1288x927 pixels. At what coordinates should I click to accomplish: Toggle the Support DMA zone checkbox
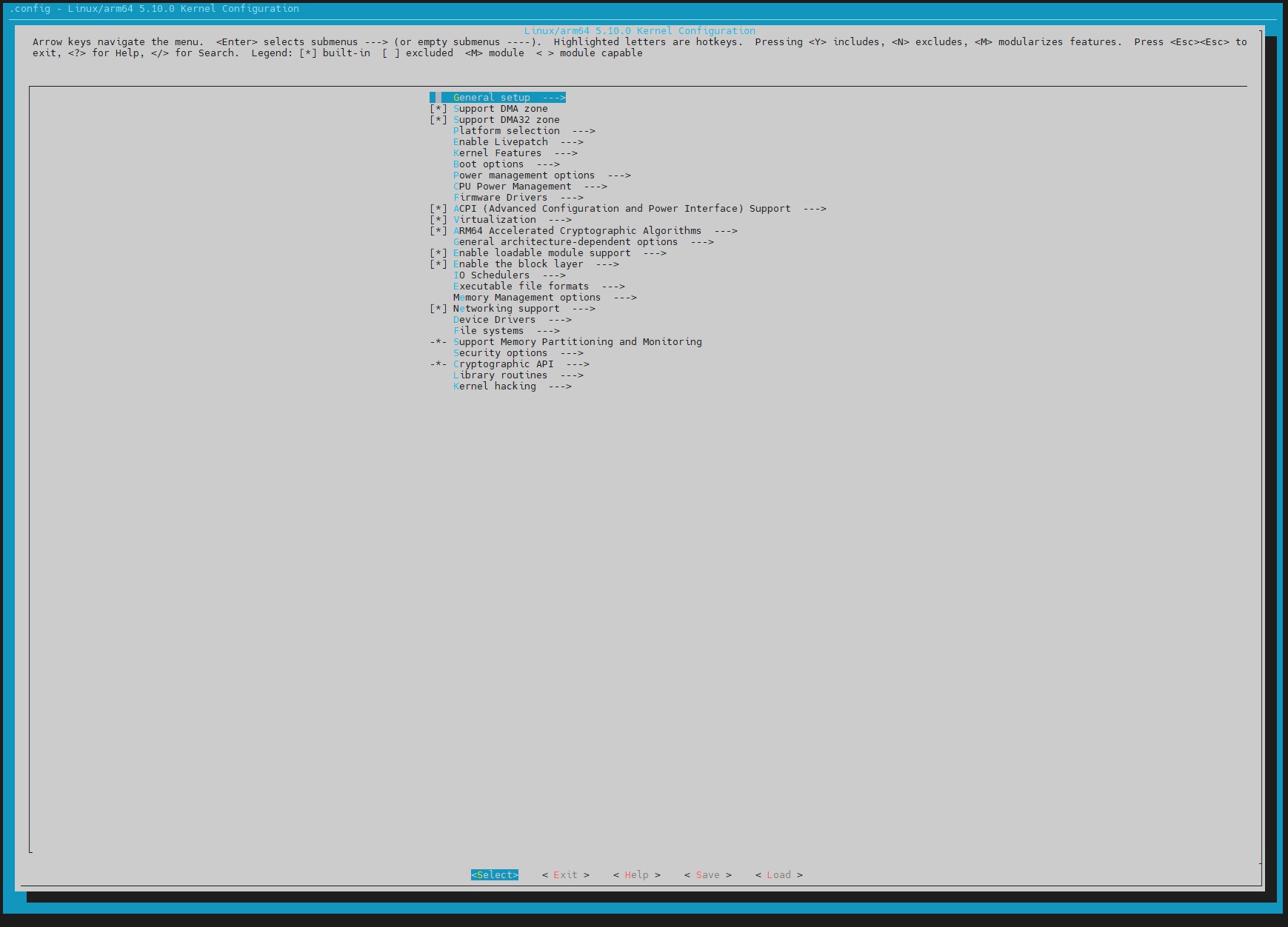point(438,109)
